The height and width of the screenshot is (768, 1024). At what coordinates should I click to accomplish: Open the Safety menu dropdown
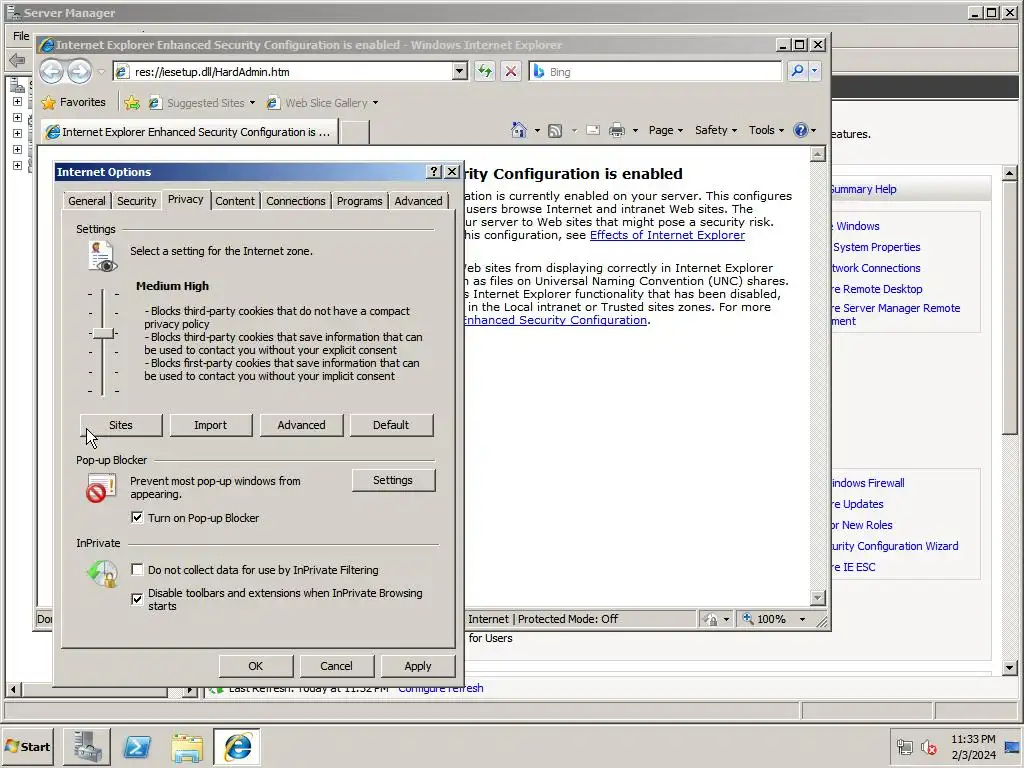pos(716,130)
